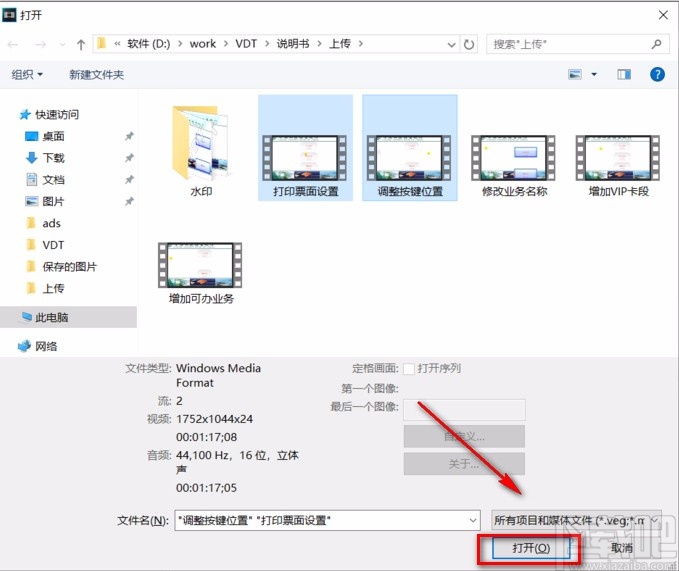Create a folder with 新建文件夹

[96, 74]
